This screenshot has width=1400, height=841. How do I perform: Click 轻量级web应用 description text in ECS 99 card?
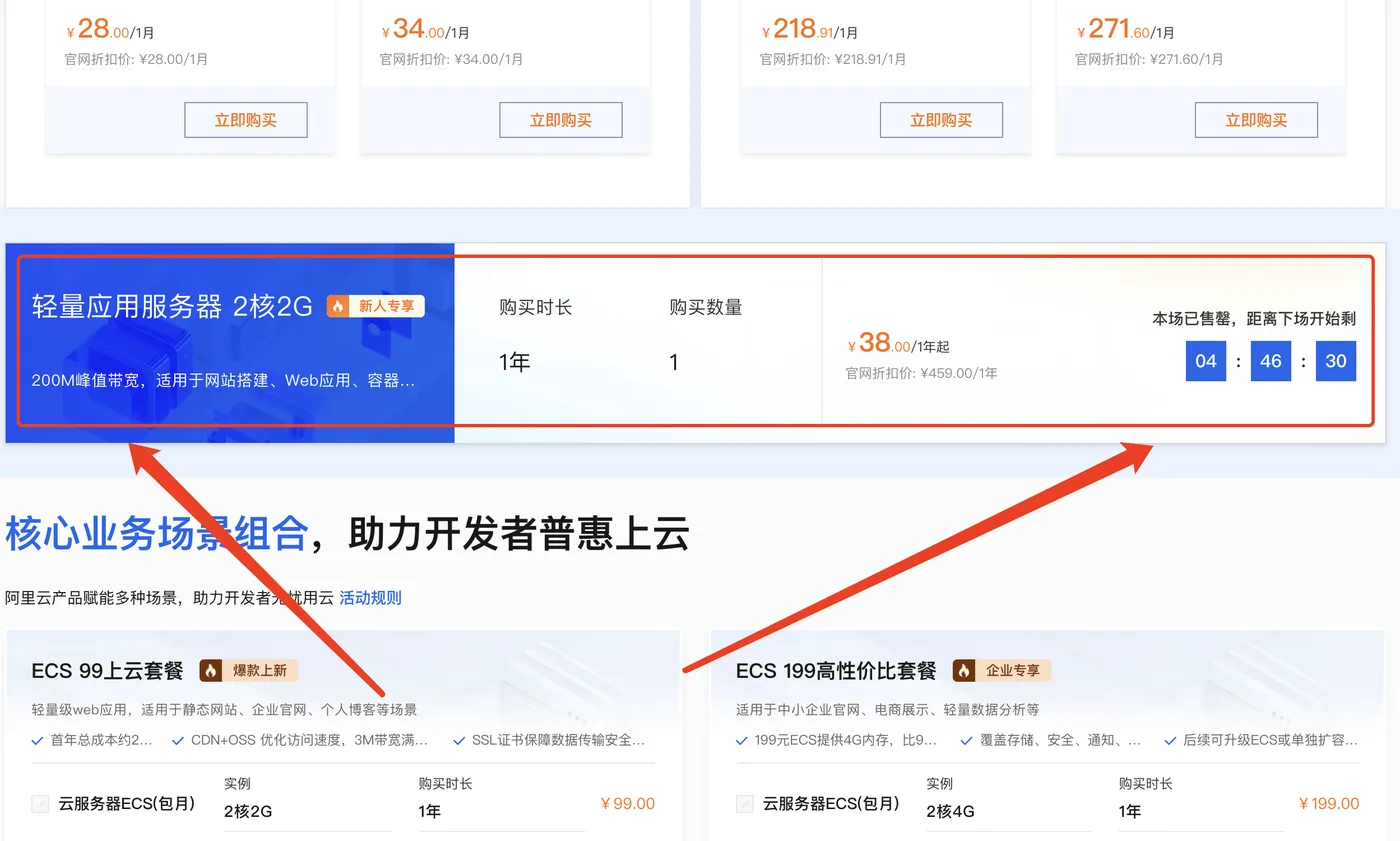click(224, 709)
